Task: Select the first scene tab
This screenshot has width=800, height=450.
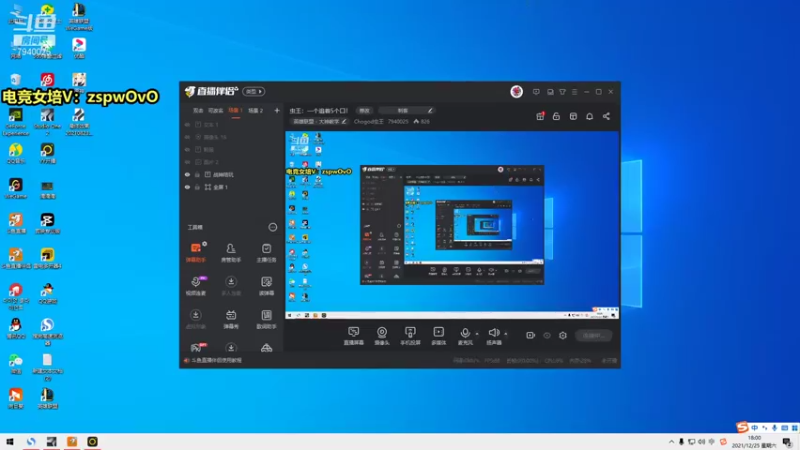Action: point(198,111)
